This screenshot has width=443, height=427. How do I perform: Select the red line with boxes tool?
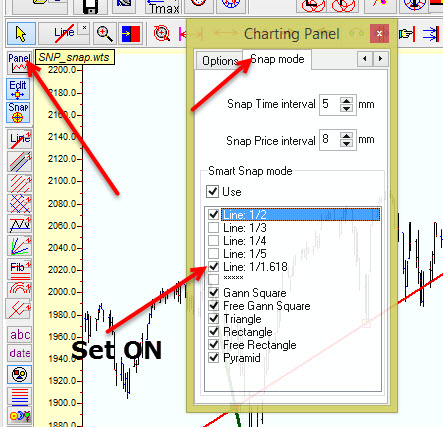point(19,308)
